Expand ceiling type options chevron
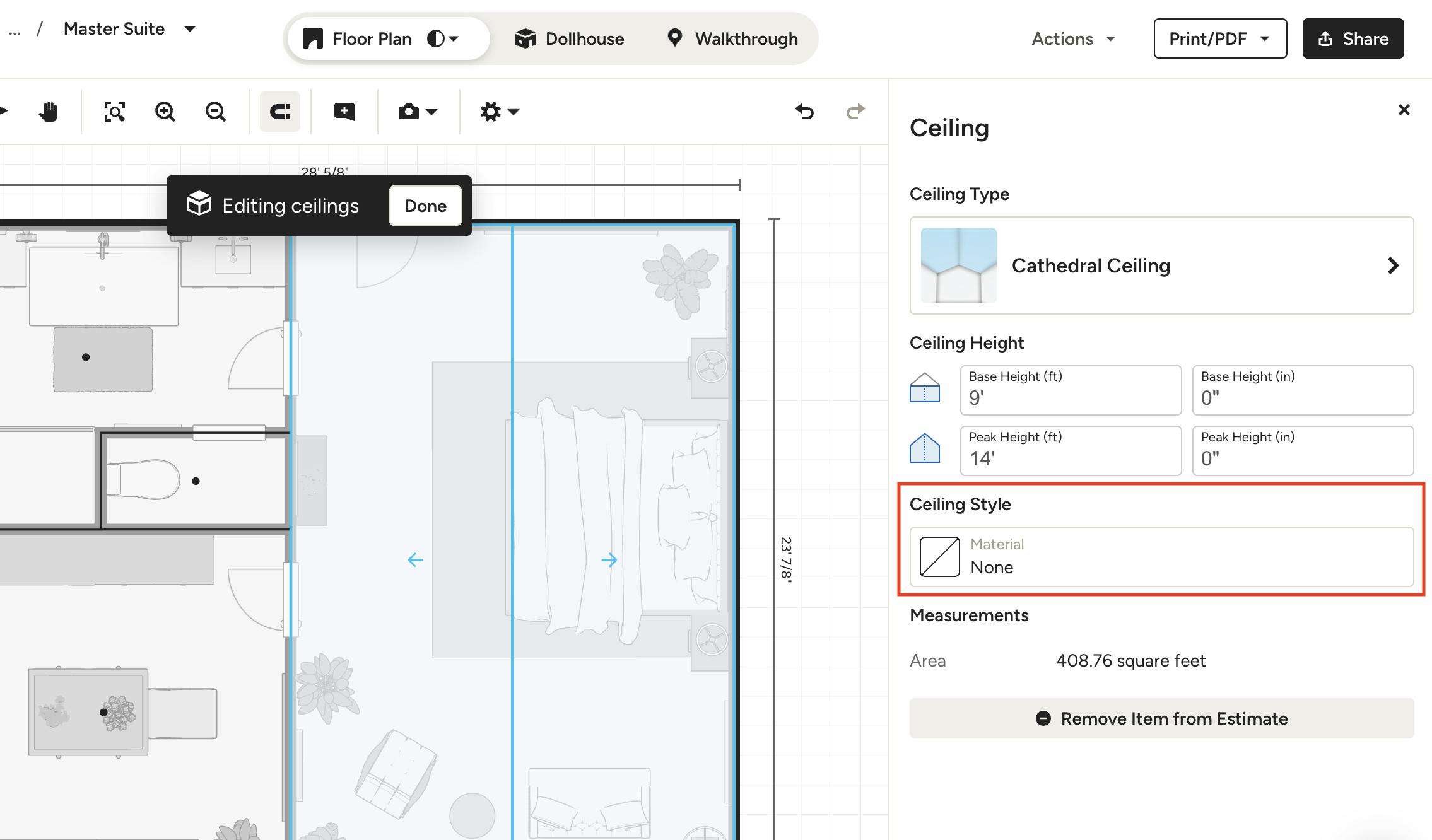 [x=1393, y=265]
